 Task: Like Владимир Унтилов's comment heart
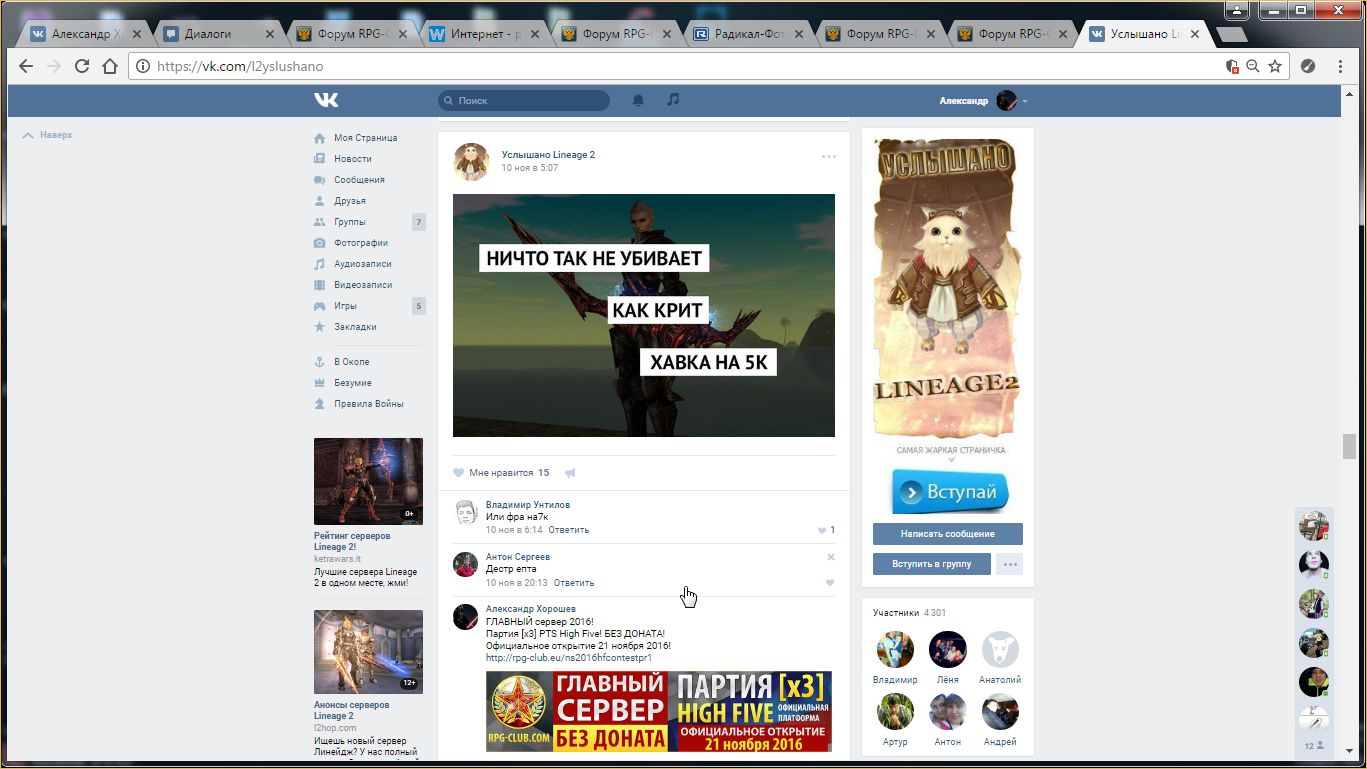pos(823,530)
